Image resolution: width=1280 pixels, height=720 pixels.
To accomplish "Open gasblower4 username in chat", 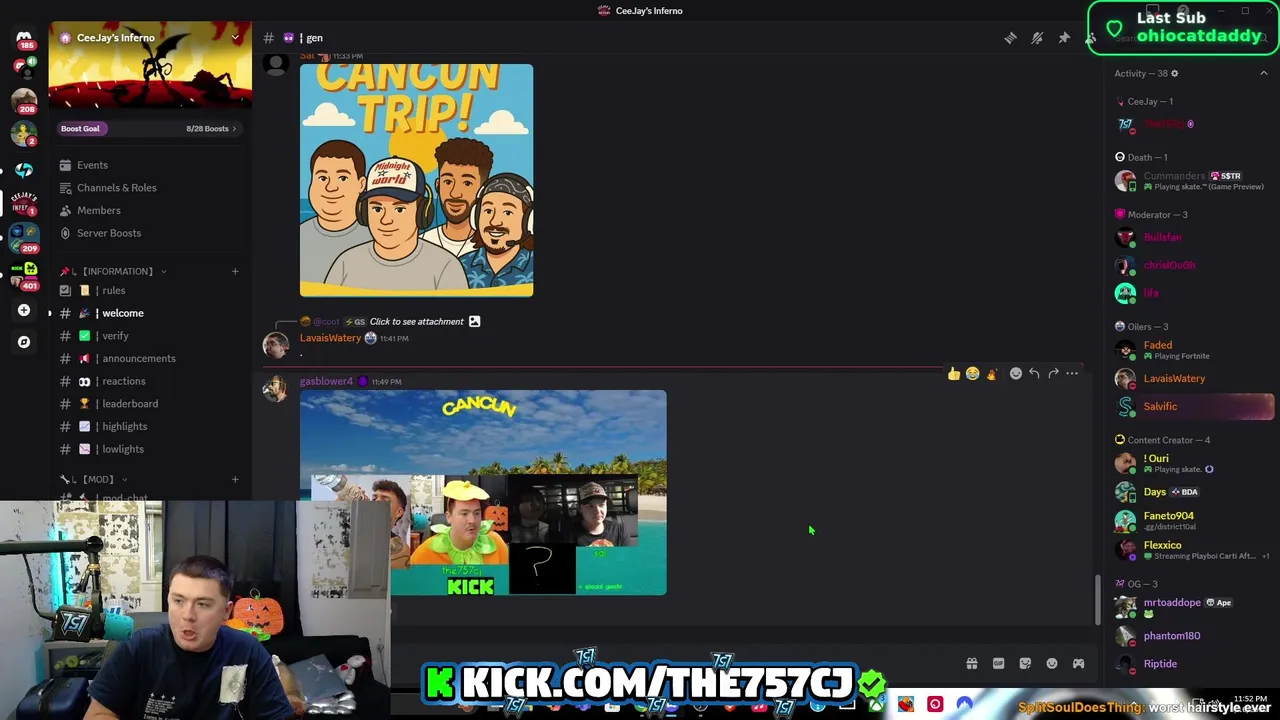I will [x=326, y=381].
